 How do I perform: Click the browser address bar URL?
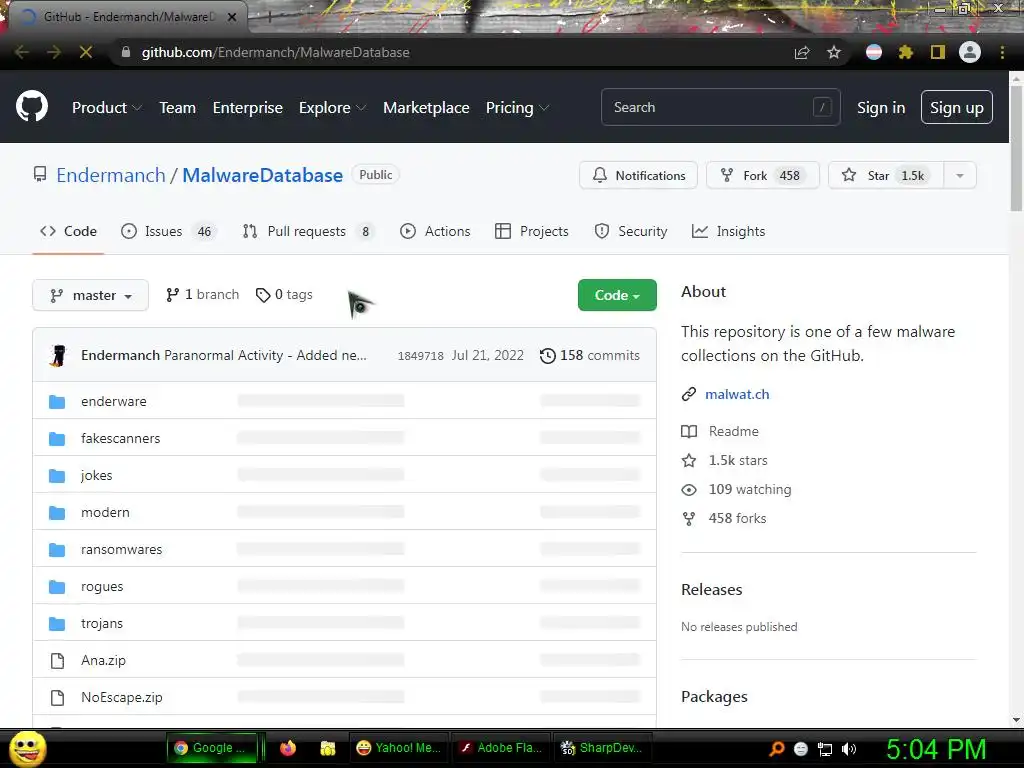(x=276, y=52)
